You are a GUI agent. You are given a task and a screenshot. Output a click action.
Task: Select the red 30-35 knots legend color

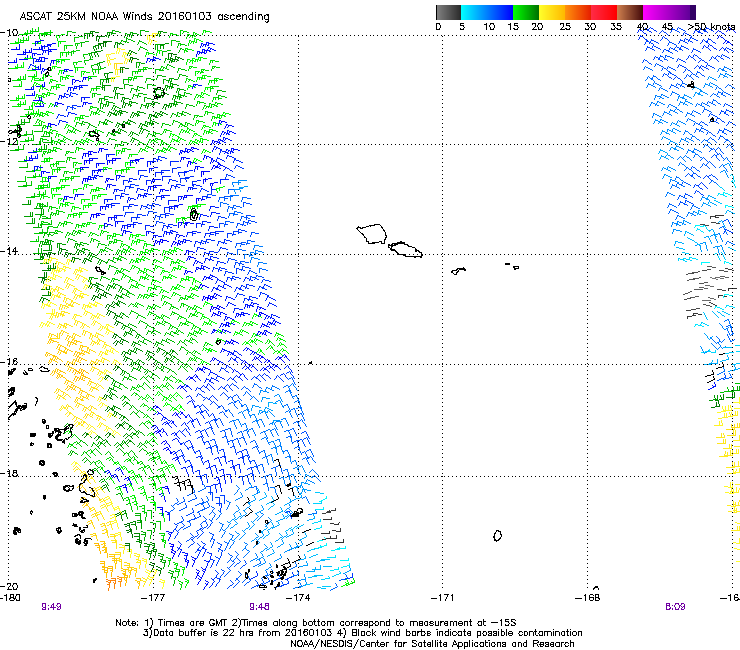point(604,12)
